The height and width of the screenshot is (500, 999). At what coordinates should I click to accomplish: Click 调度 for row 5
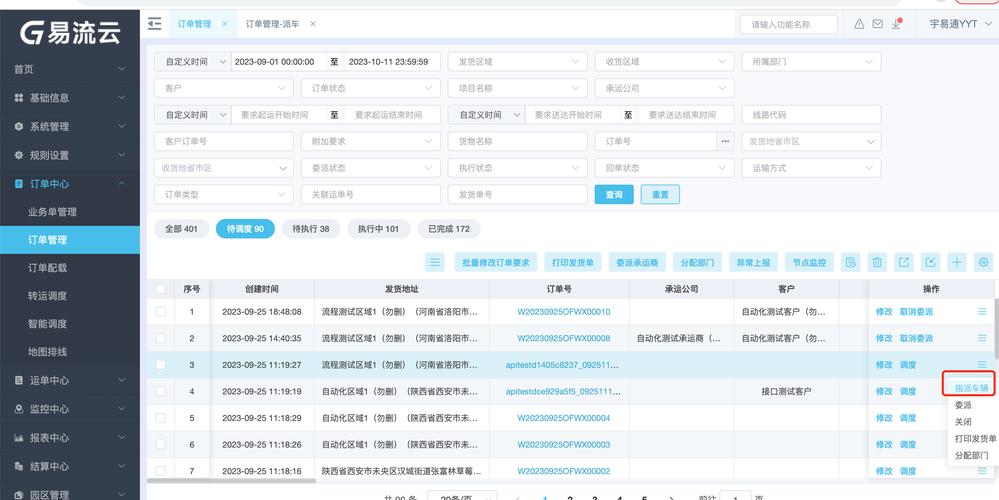pyautogui.click(x=908, y=418)
